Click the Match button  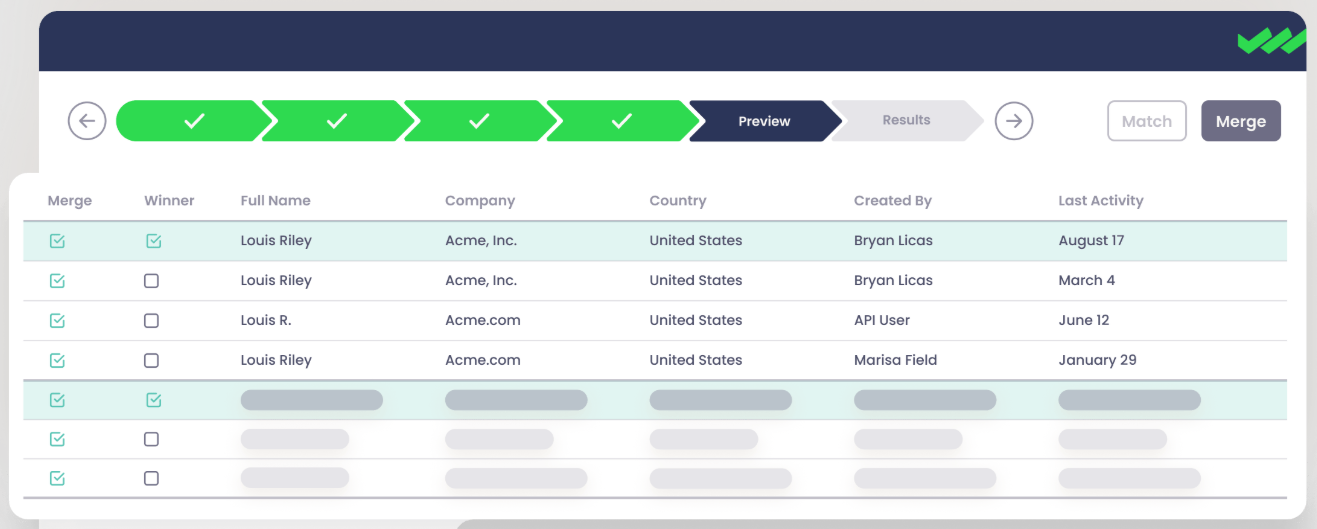point(1147,121)
